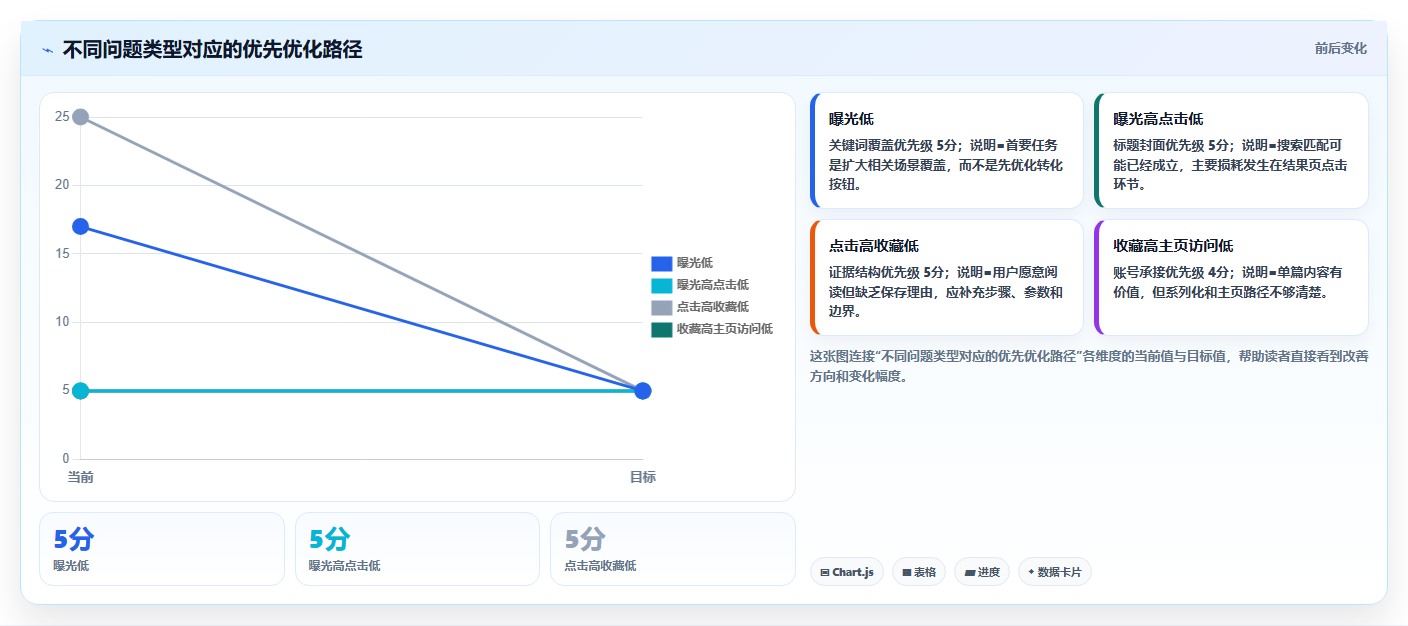Select the blue data point at value 17
The image size is (1408, 626).
(81, 227)
